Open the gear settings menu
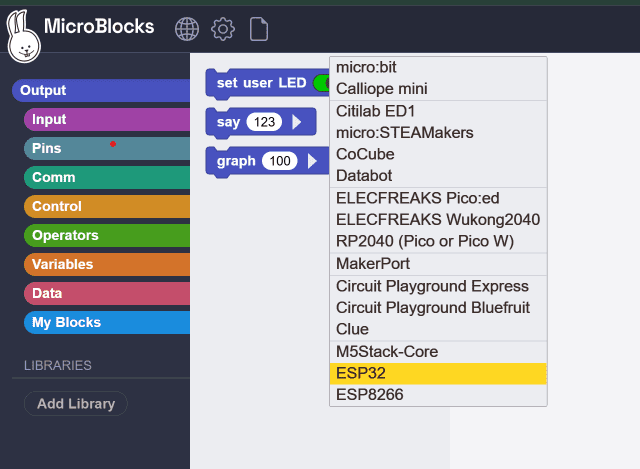The height and width of the screenshot is (469, 640). pos(222,29)
